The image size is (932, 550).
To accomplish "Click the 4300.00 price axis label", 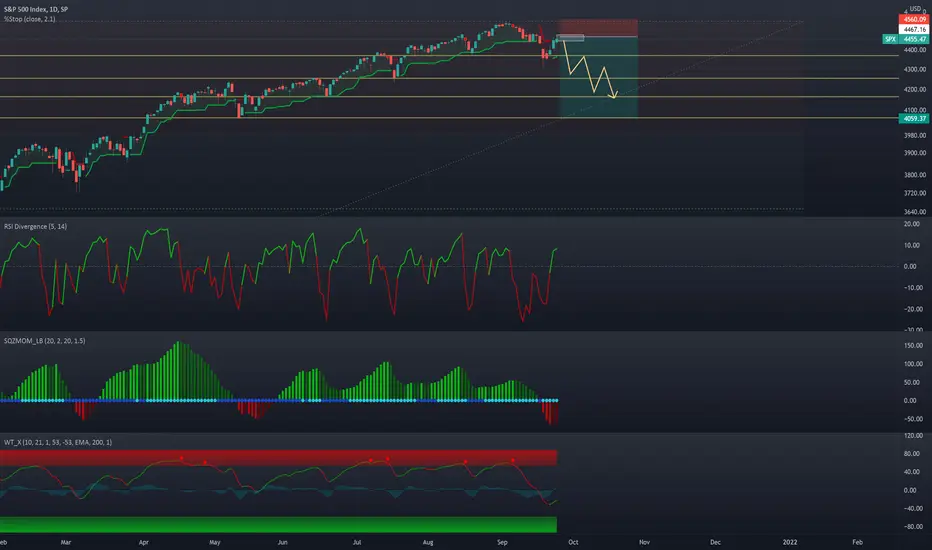I will 915,70.
